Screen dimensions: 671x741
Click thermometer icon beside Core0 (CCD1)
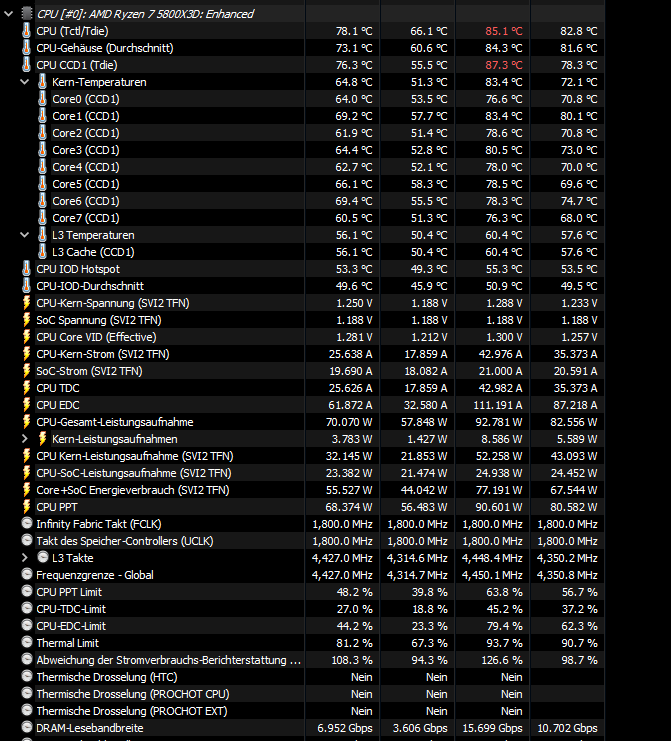(43, 99)
